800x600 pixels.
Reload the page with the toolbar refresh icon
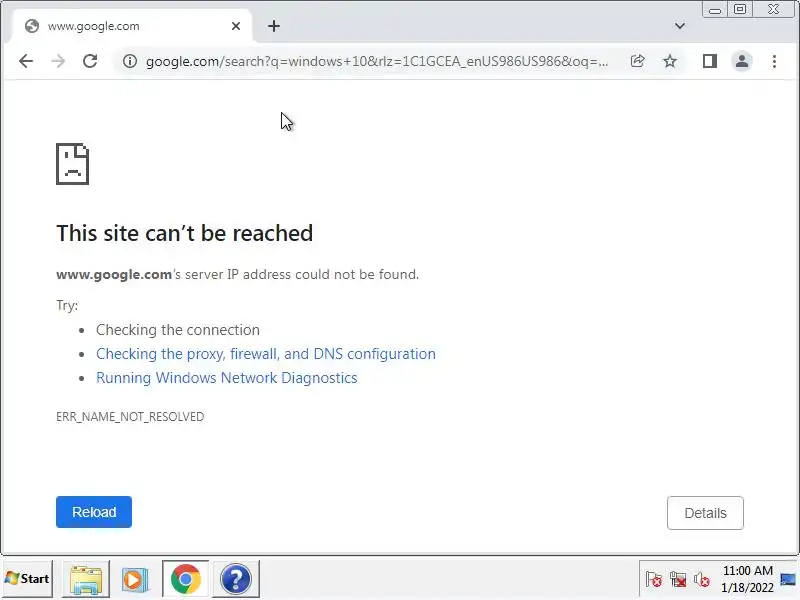tap(90, 61)
